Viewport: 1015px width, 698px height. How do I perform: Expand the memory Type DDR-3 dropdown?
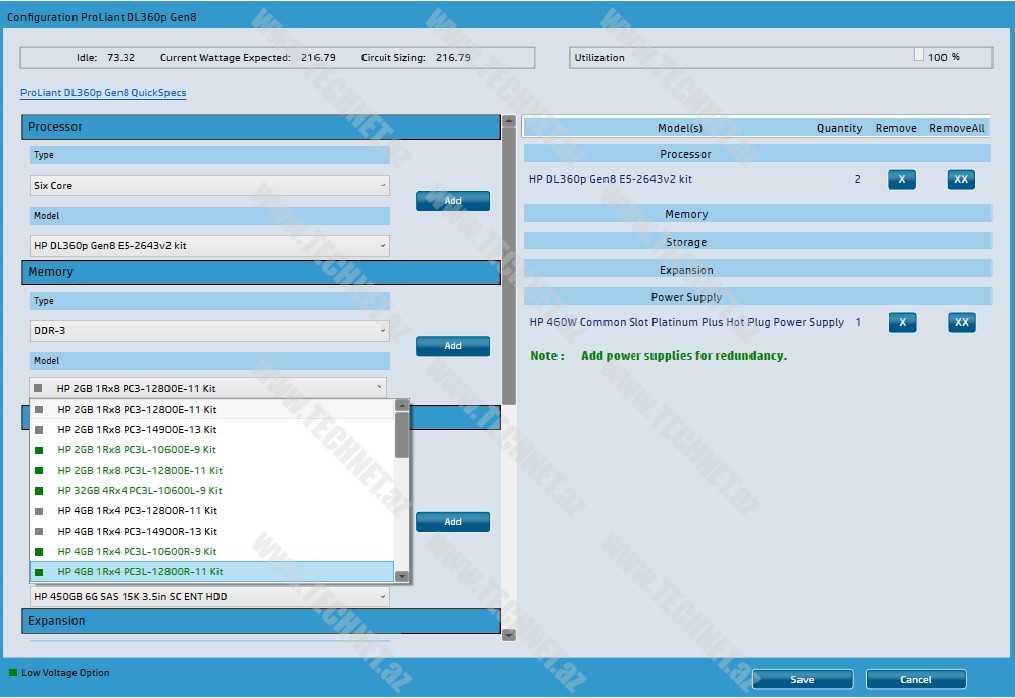click(209, 331)
